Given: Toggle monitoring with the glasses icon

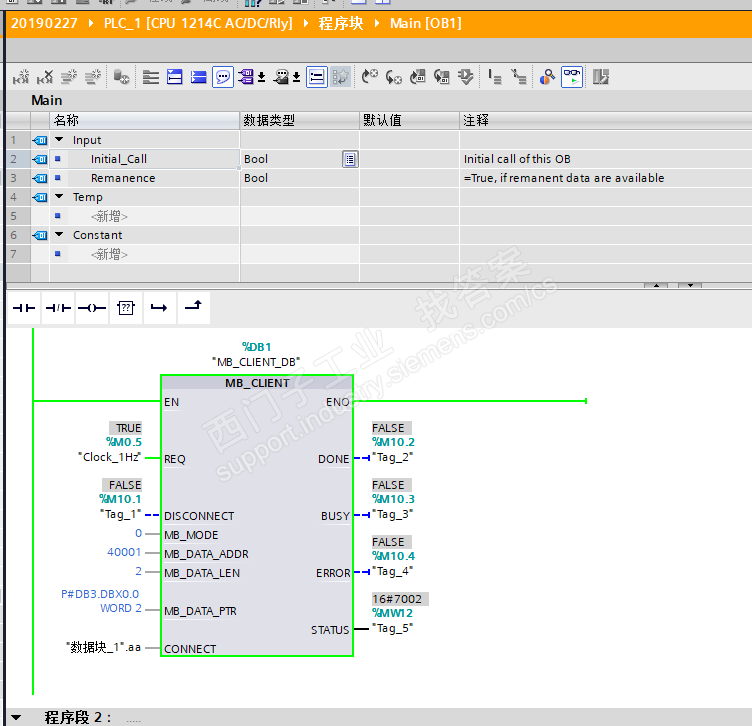Looking at the screenshot, I should (571, 76).
